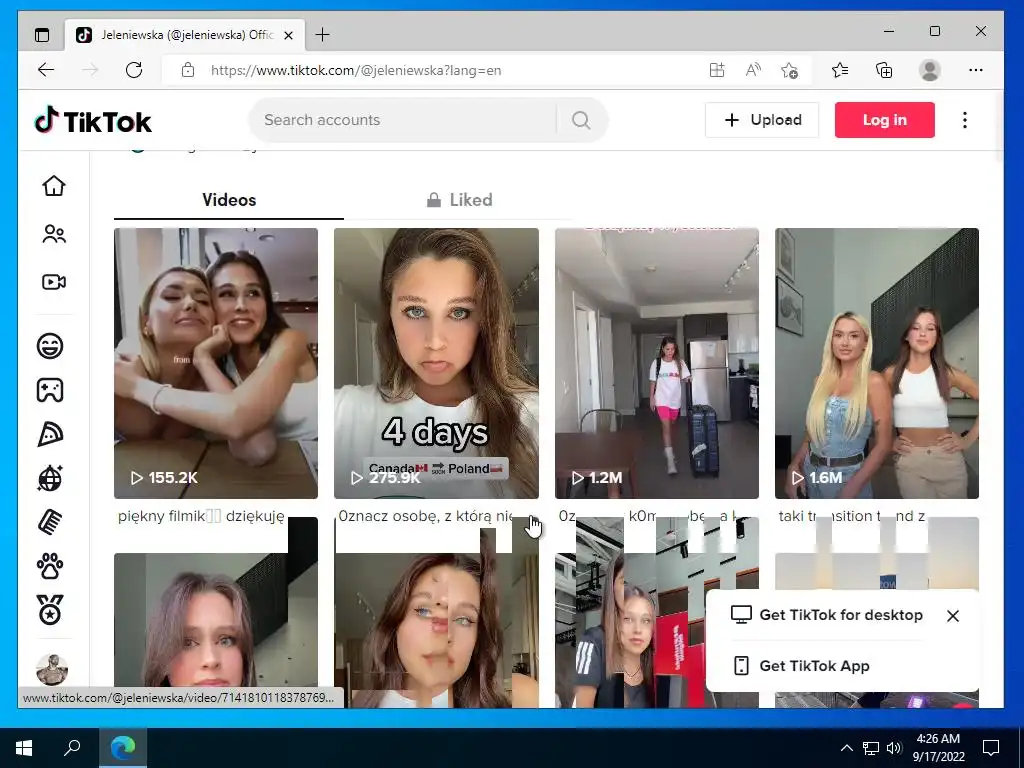Open suggested account avatar in sidebar
1024x768 pixels.
[52, 670]
